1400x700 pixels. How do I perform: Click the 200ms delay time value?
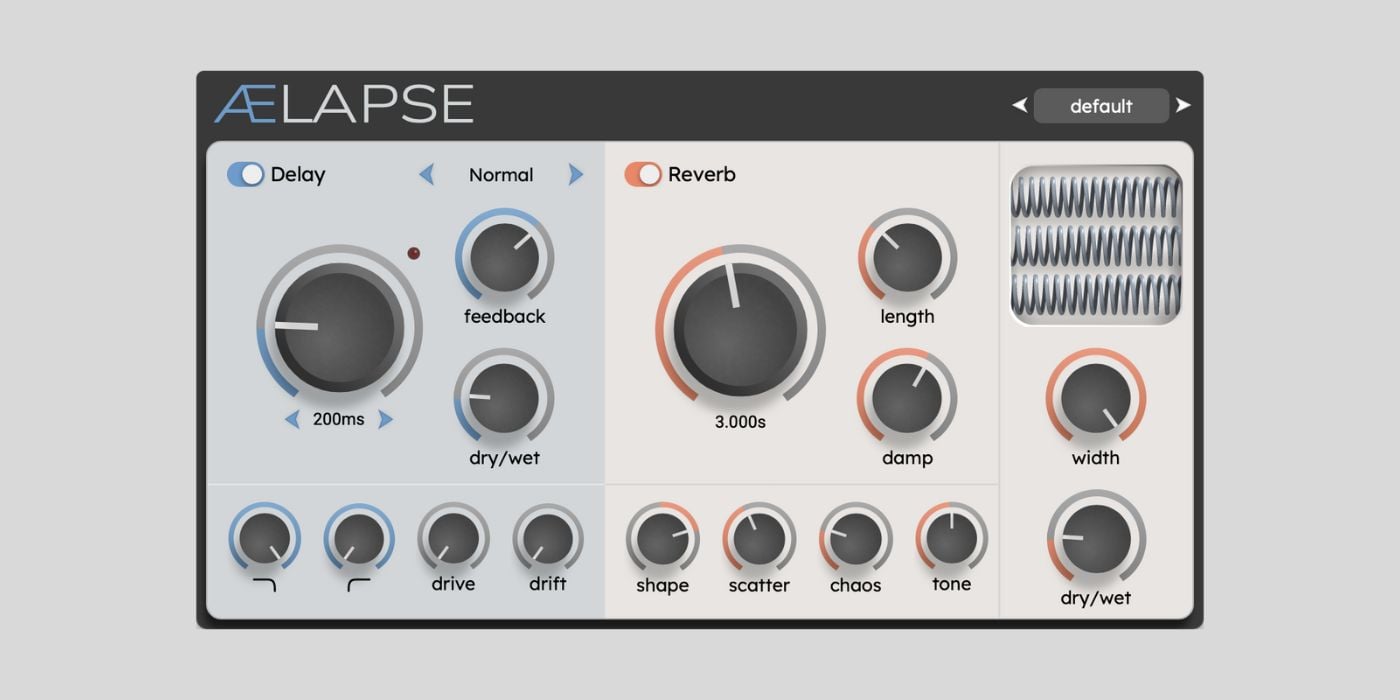[338, 420]
